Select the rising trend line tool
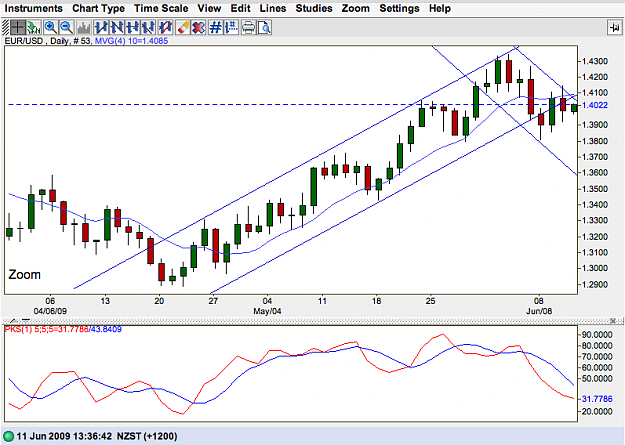The image size is (625, 445). tap(101, 28)
